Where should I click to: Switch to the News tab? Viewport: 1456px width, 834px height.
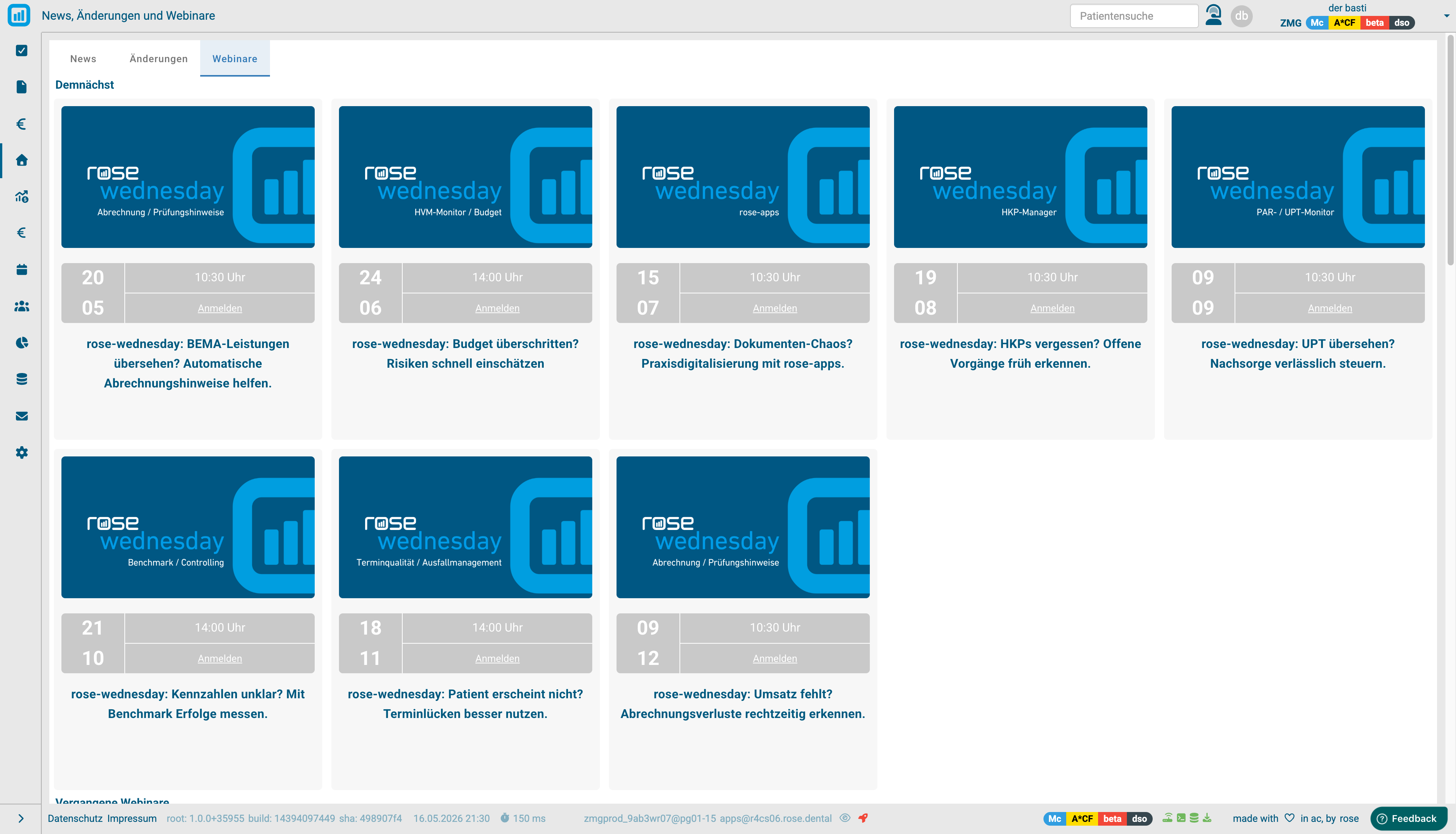tap(83, 58)
